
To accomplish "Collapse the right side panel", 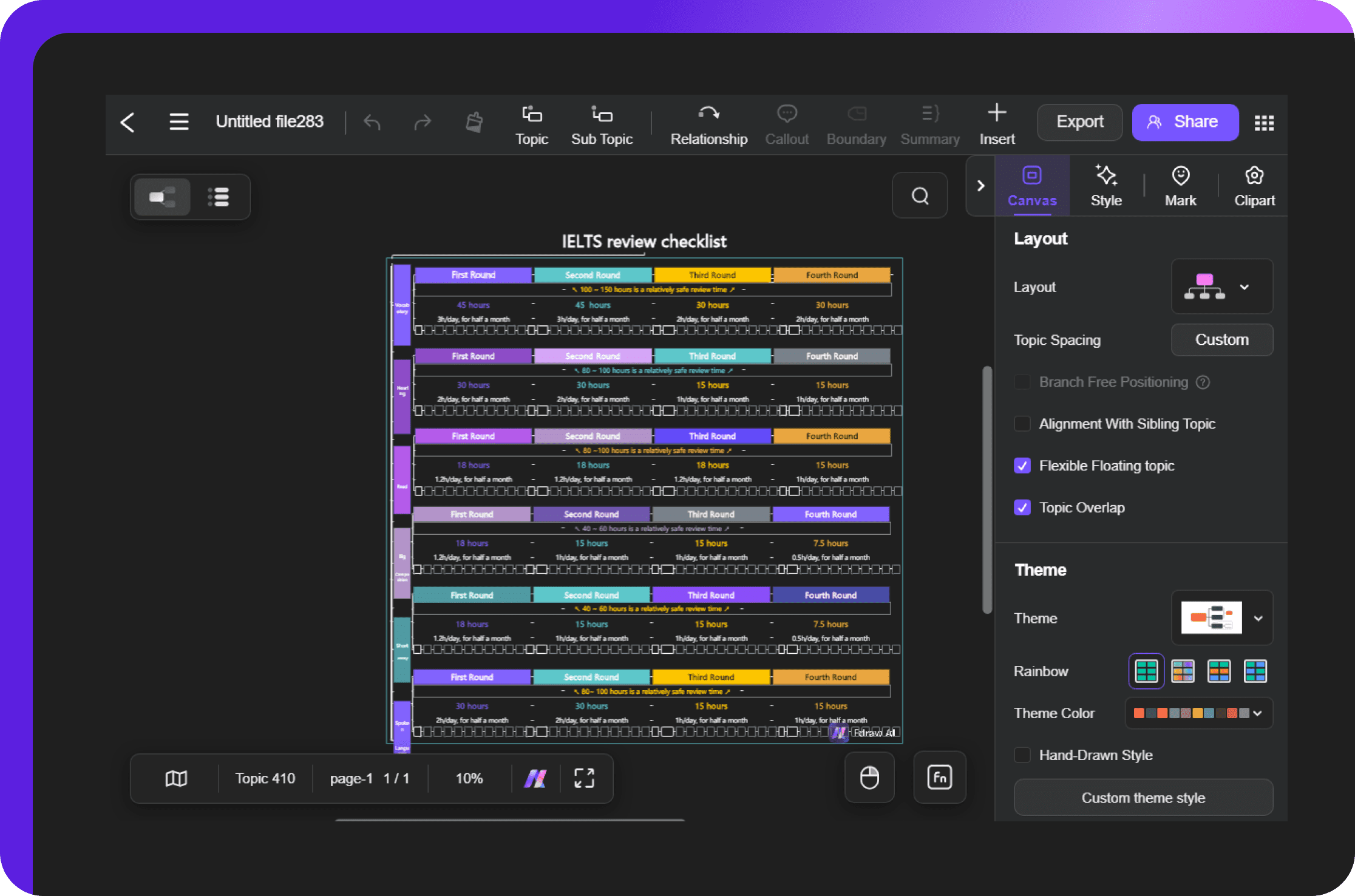I will point(980,186).
